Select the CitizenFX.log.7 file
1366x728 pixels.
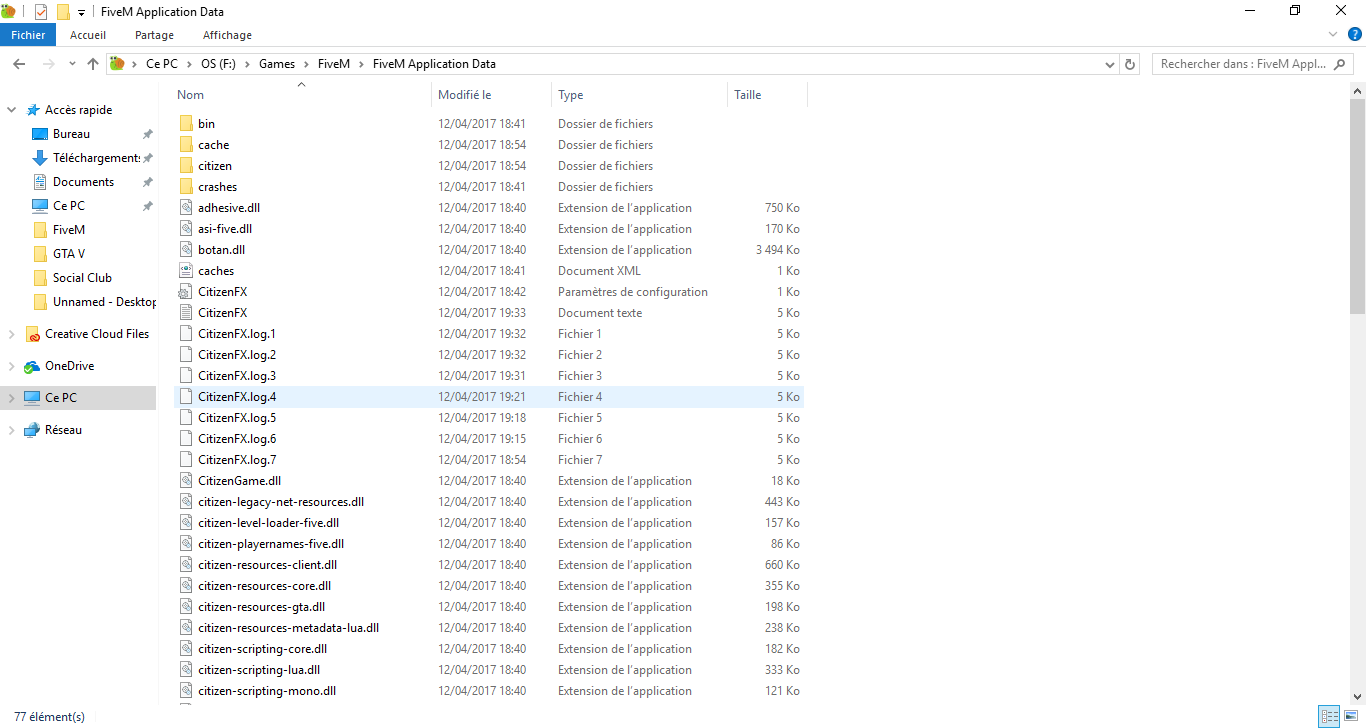pyautogui.click(x=237, y=460)
